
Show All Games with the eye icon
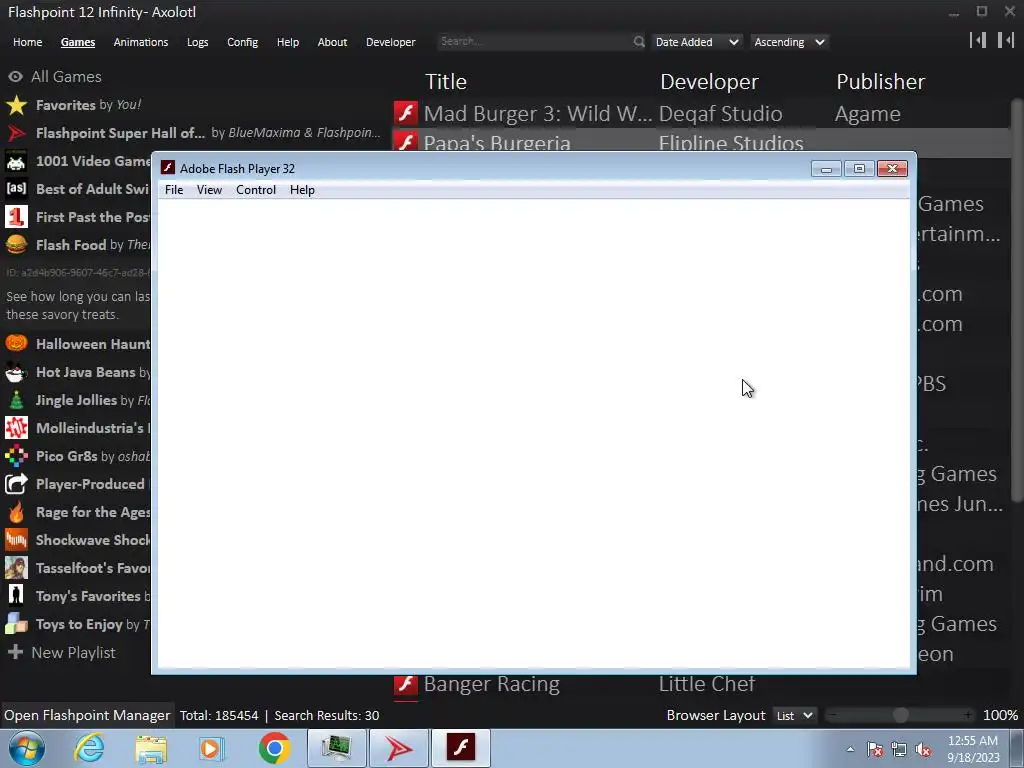pos(15,77)
